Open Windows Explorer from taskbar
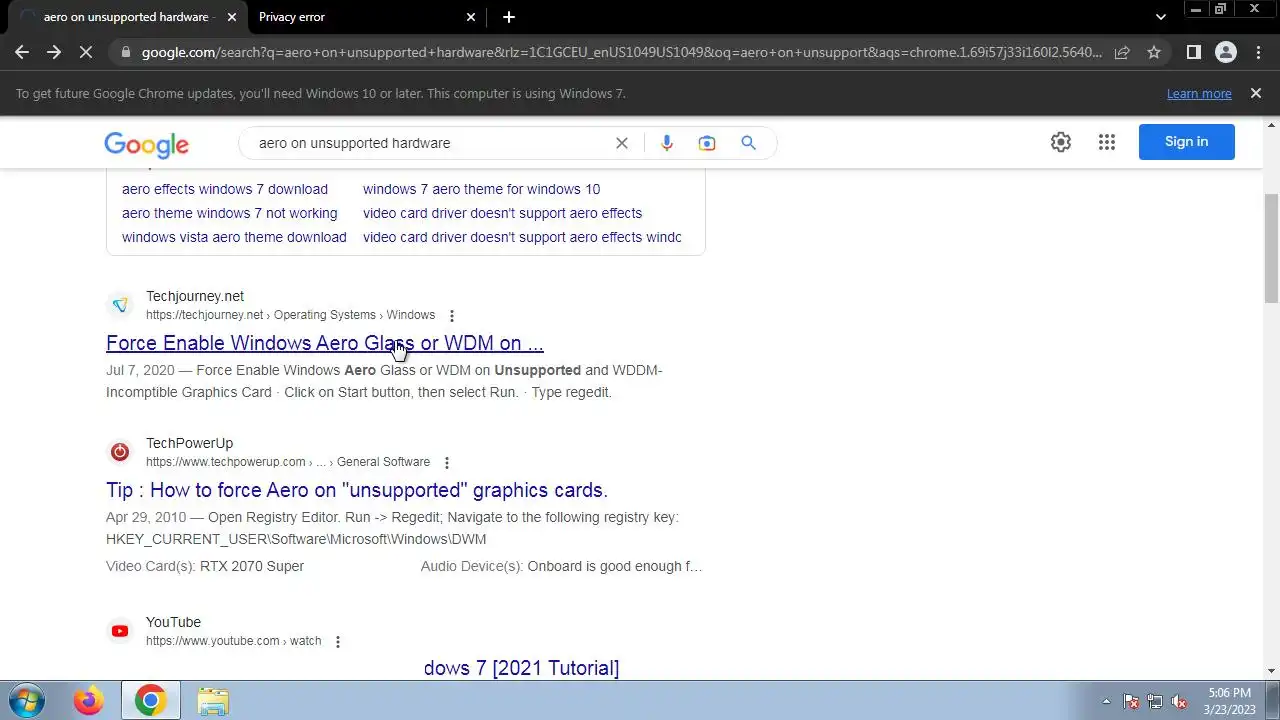This screenshot has height=720, width=1280. [212, 701]
